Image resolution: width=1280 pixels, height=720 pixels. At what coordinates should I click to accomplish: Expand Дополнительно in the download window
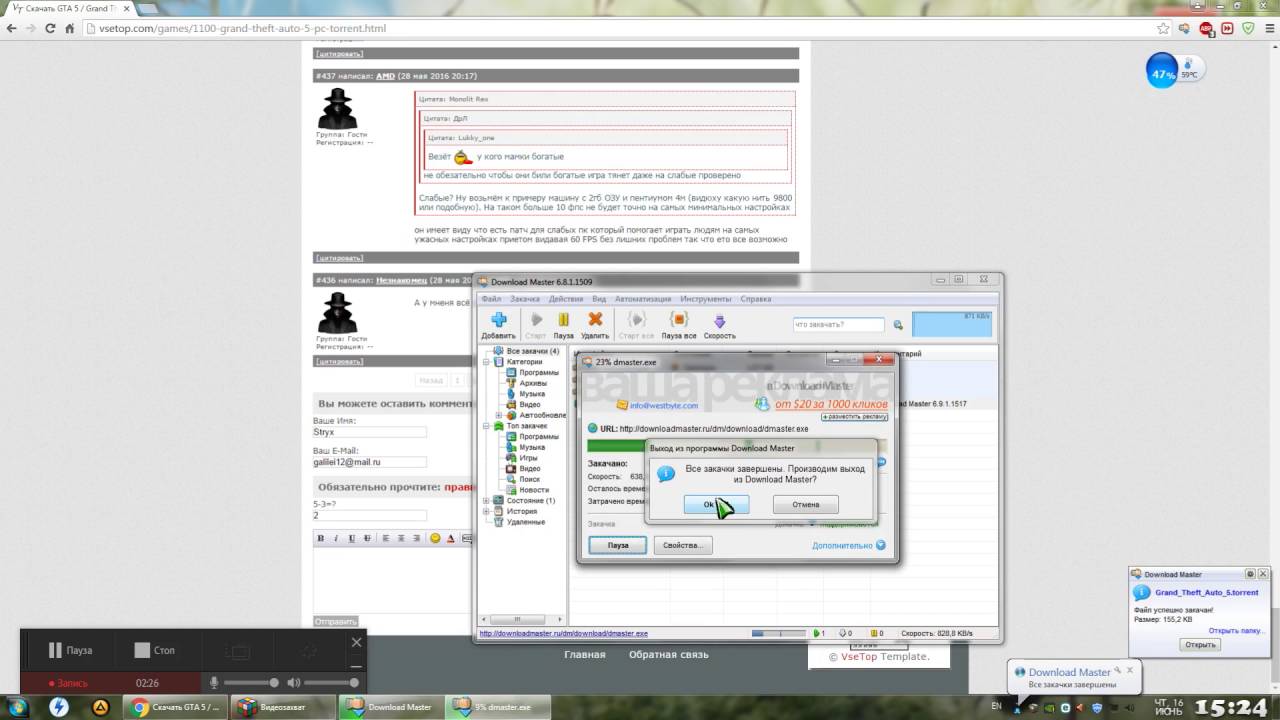(x=848, y=546)
